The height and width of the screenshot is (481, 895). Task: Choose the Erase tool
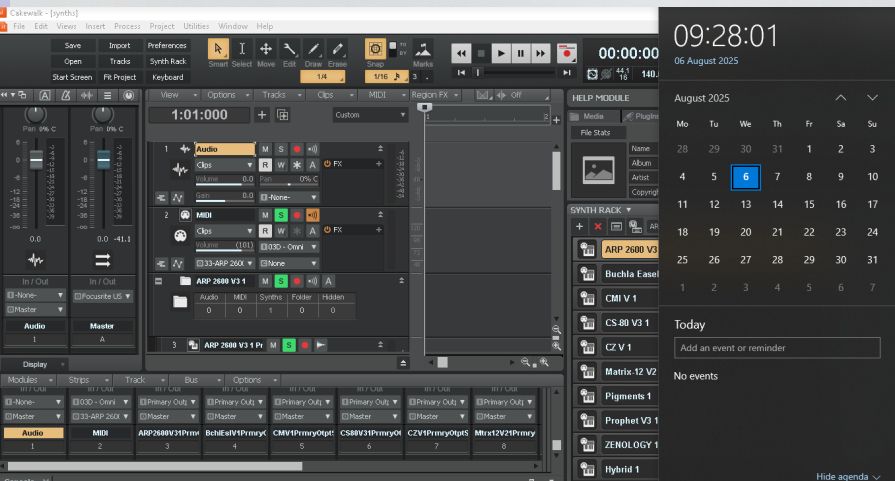(x=337, y=50)
